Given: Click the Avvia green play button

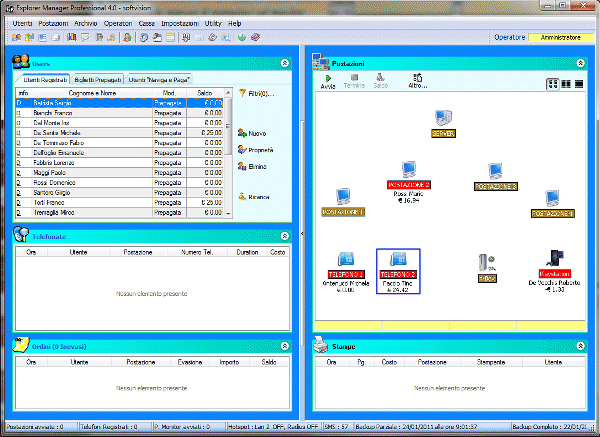Looking at the screenshot, I should coord(328,82).
